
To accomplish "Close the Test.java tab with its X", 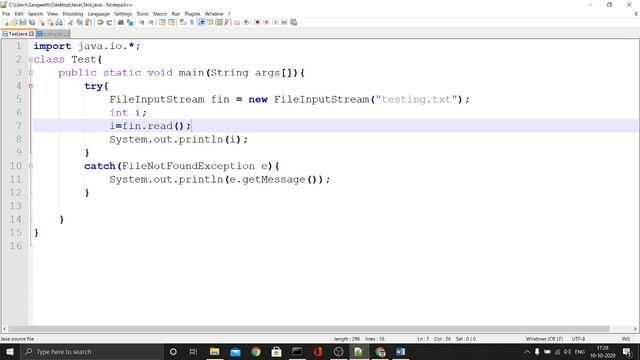I will (31, 34).
